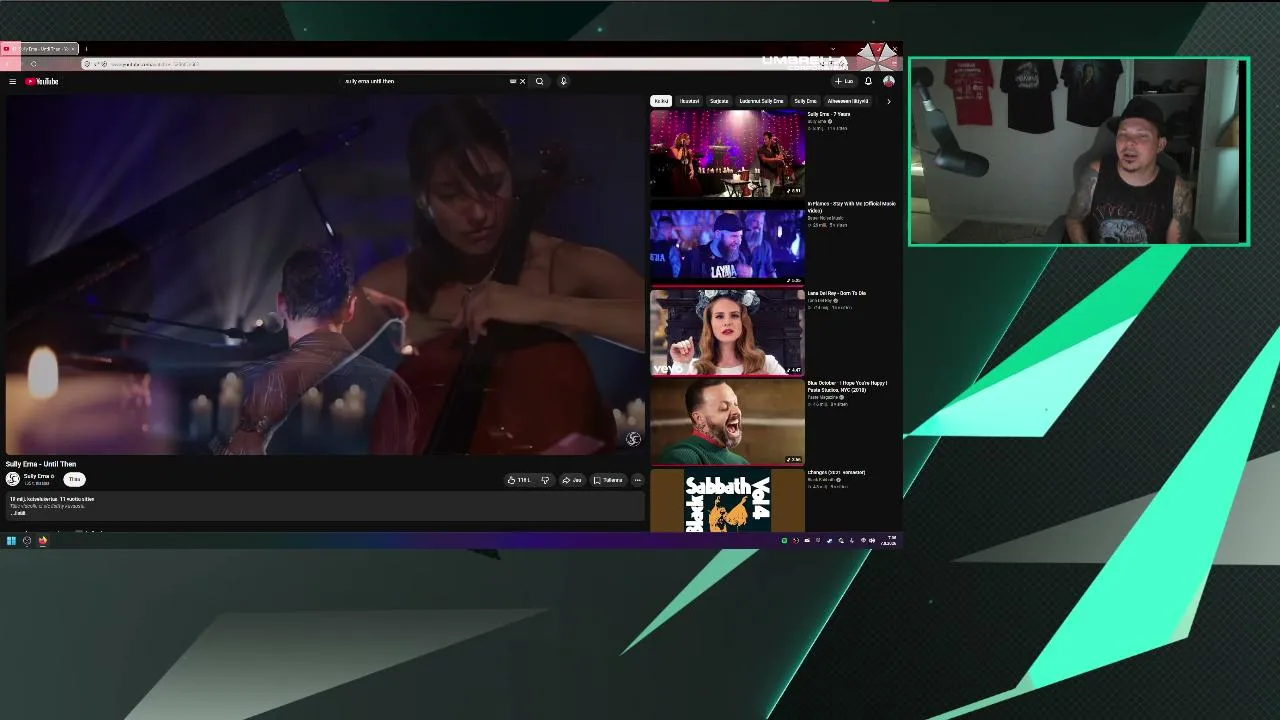Image resolution: width=1280 pixels, height=720 pixels.
Task: Open more actions for the video
Action: (637, 480)
